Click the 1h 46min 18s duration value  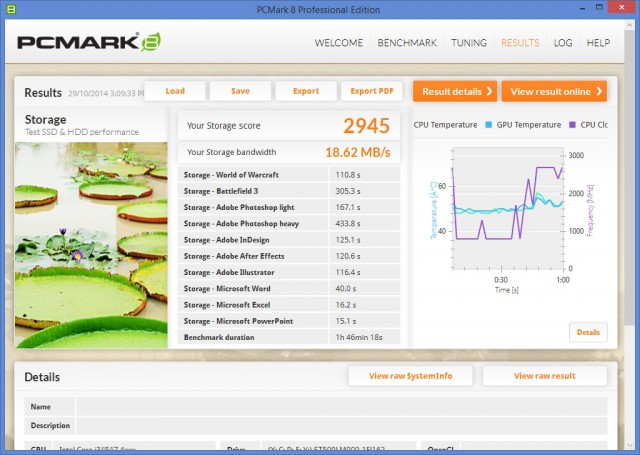pyautogui.click(x=359, y=337)
